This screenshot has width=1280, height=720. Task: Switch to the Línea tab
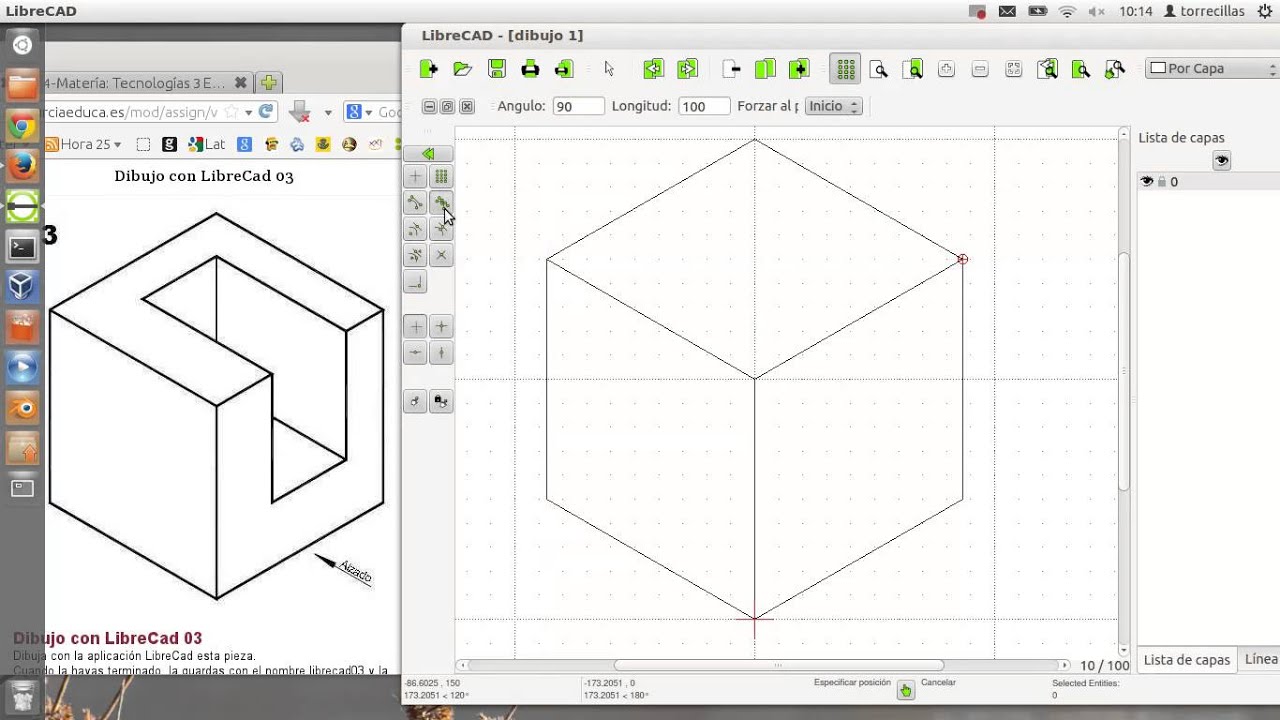1260,660
